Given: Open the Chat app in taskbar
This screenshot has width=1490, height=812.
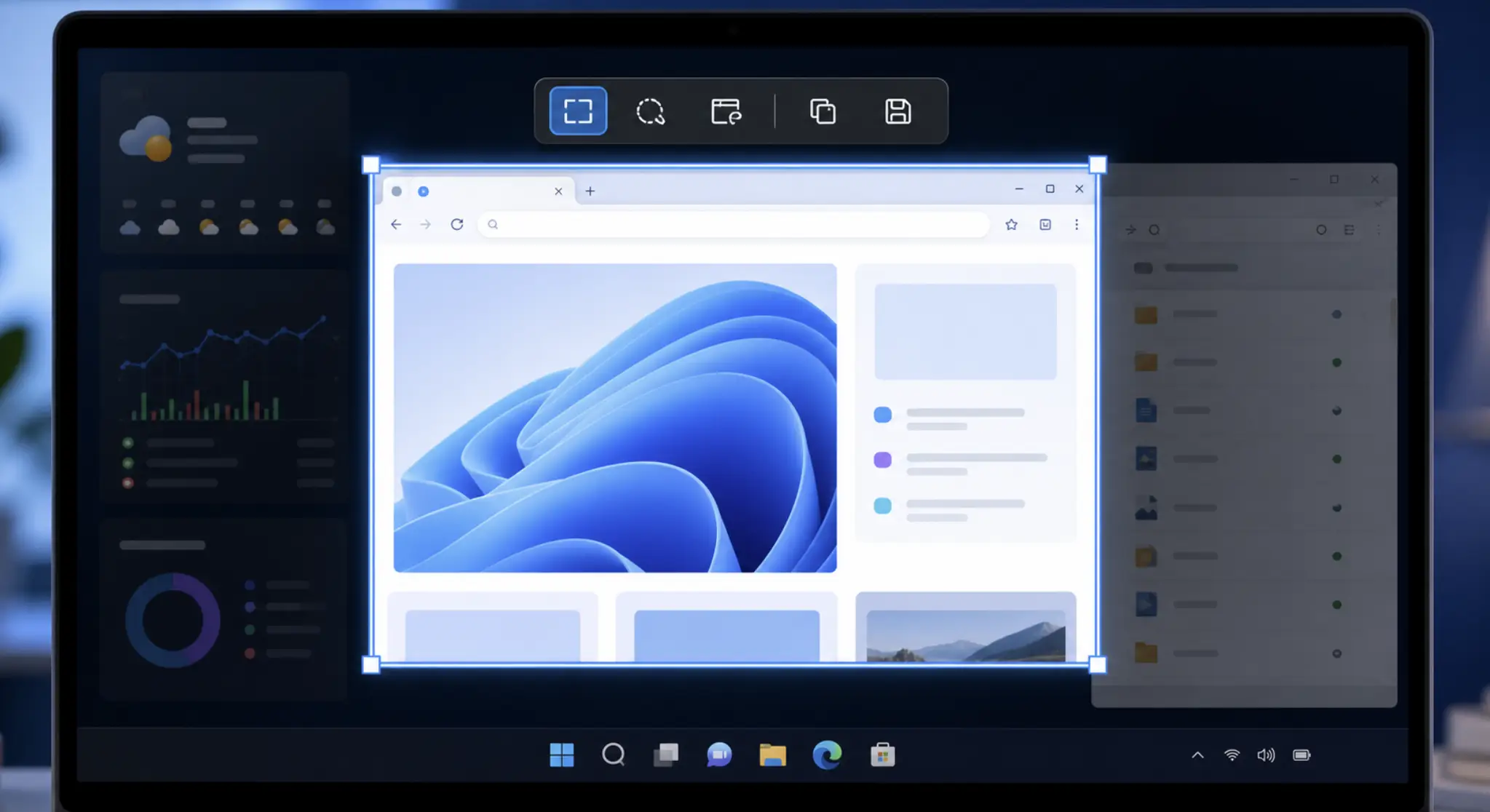Looking at the screenshot, I should pos(719,755).
